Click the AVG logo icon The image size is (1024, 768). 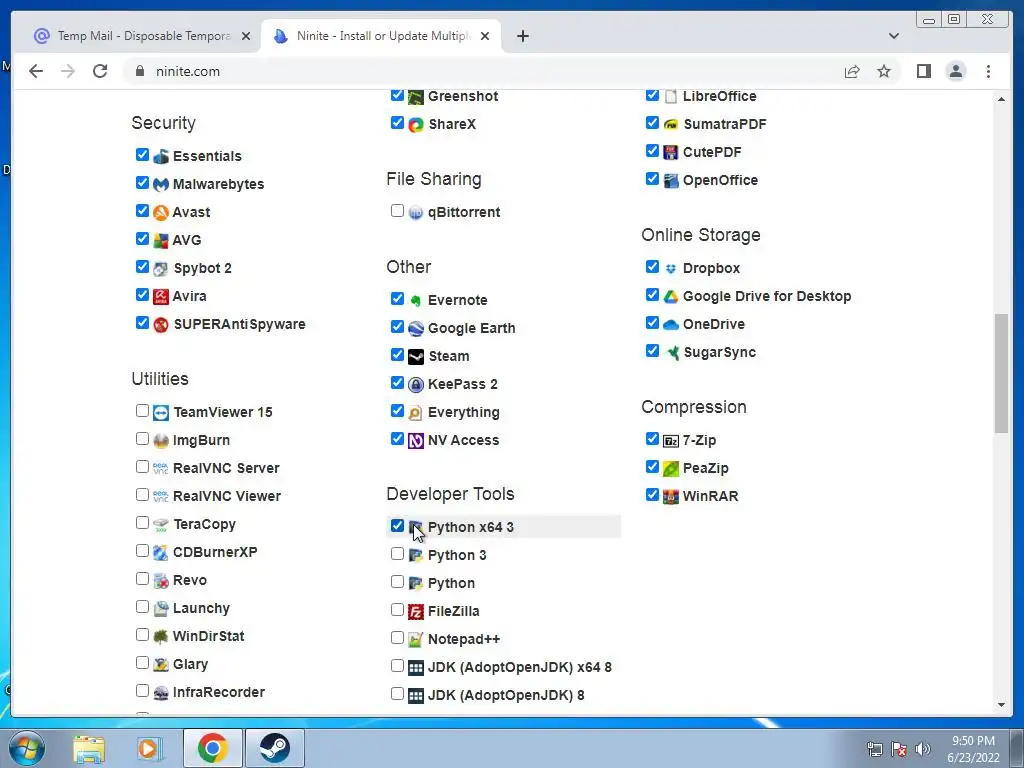(161, 241)
